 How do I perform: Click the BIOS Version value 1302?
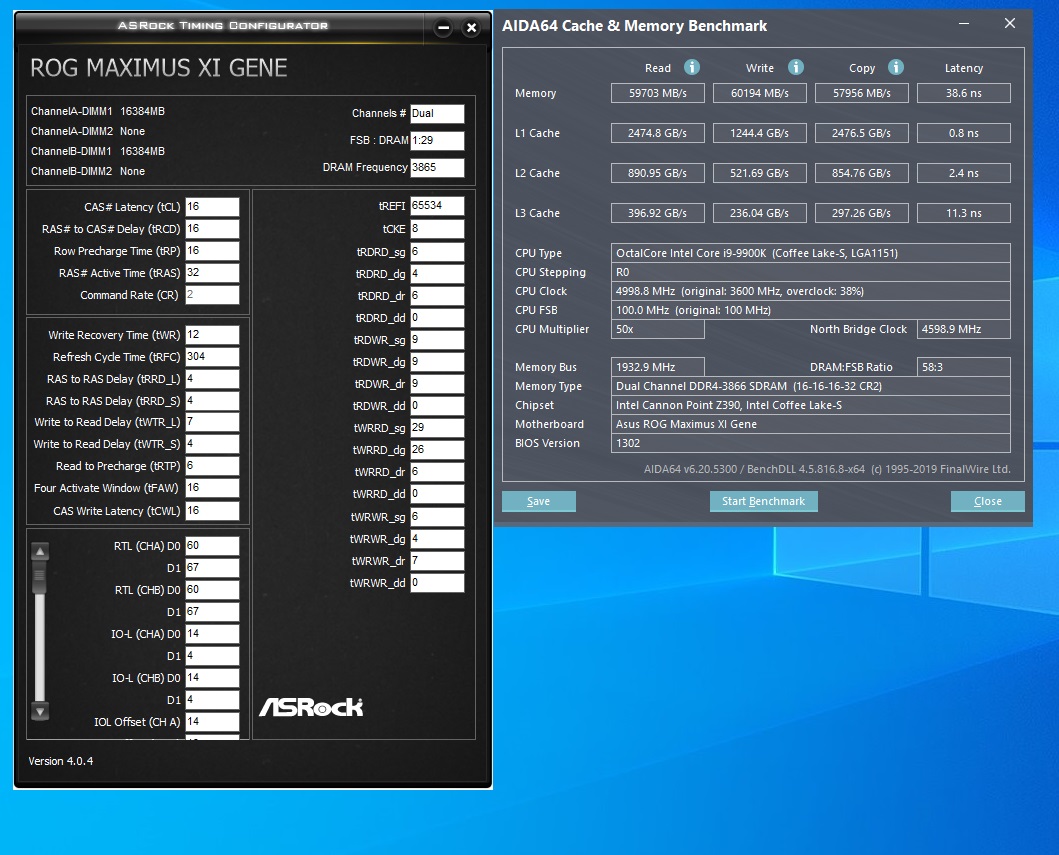(x=810, y=443)
